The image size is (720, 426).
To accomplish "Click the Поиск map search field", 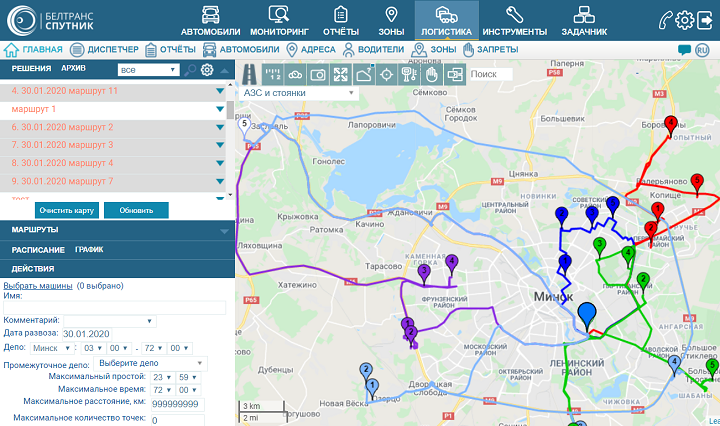I will tap(491, 74).
